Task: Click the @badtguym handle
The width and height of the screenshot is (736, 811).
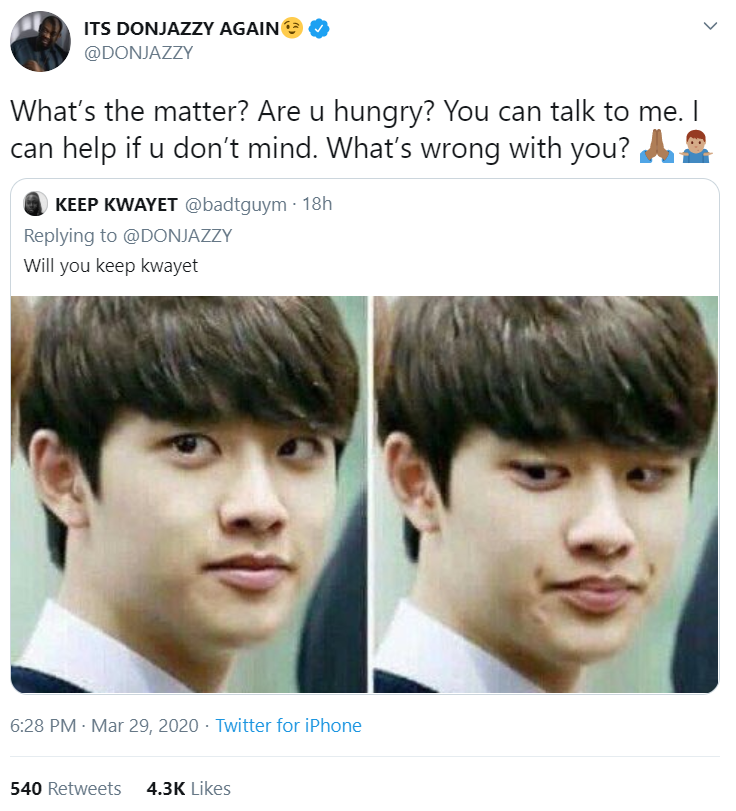Action: (236, 205)
